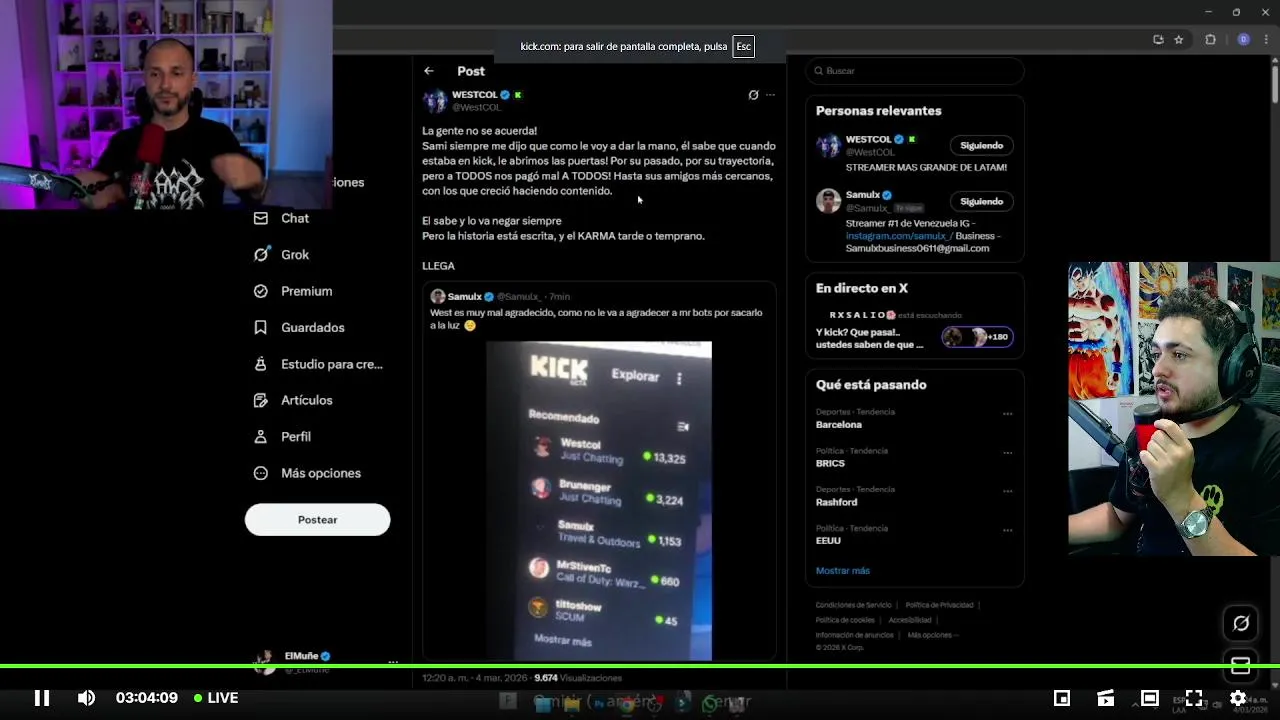Screen dimensions: 1280x720
Task: Open Guardados bookmarks
Action: (299, 328)
